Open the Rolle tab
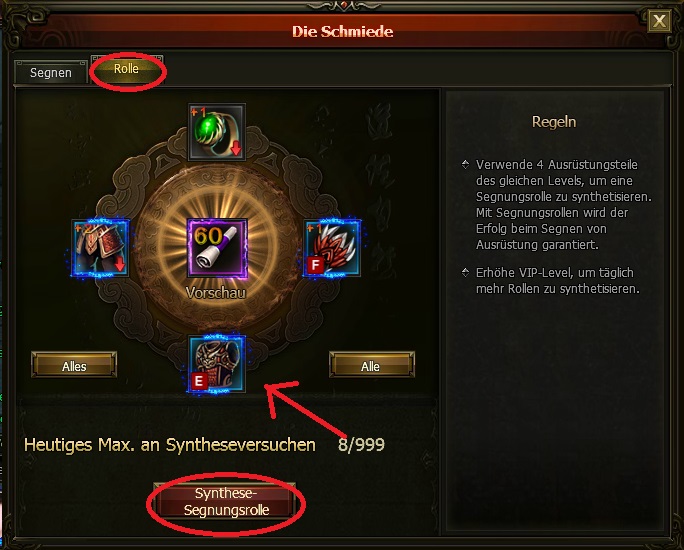The image size is (684, 550). click(x=127, y=69)
